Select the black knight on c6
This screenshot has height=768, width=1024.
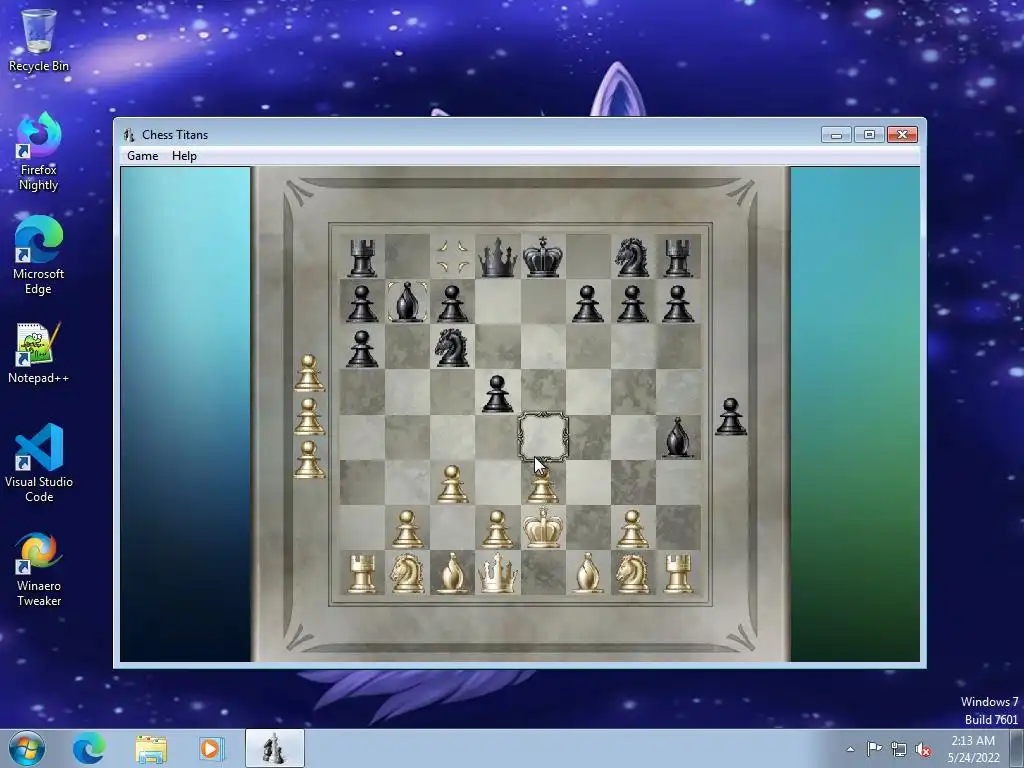[x=453, y=347]
